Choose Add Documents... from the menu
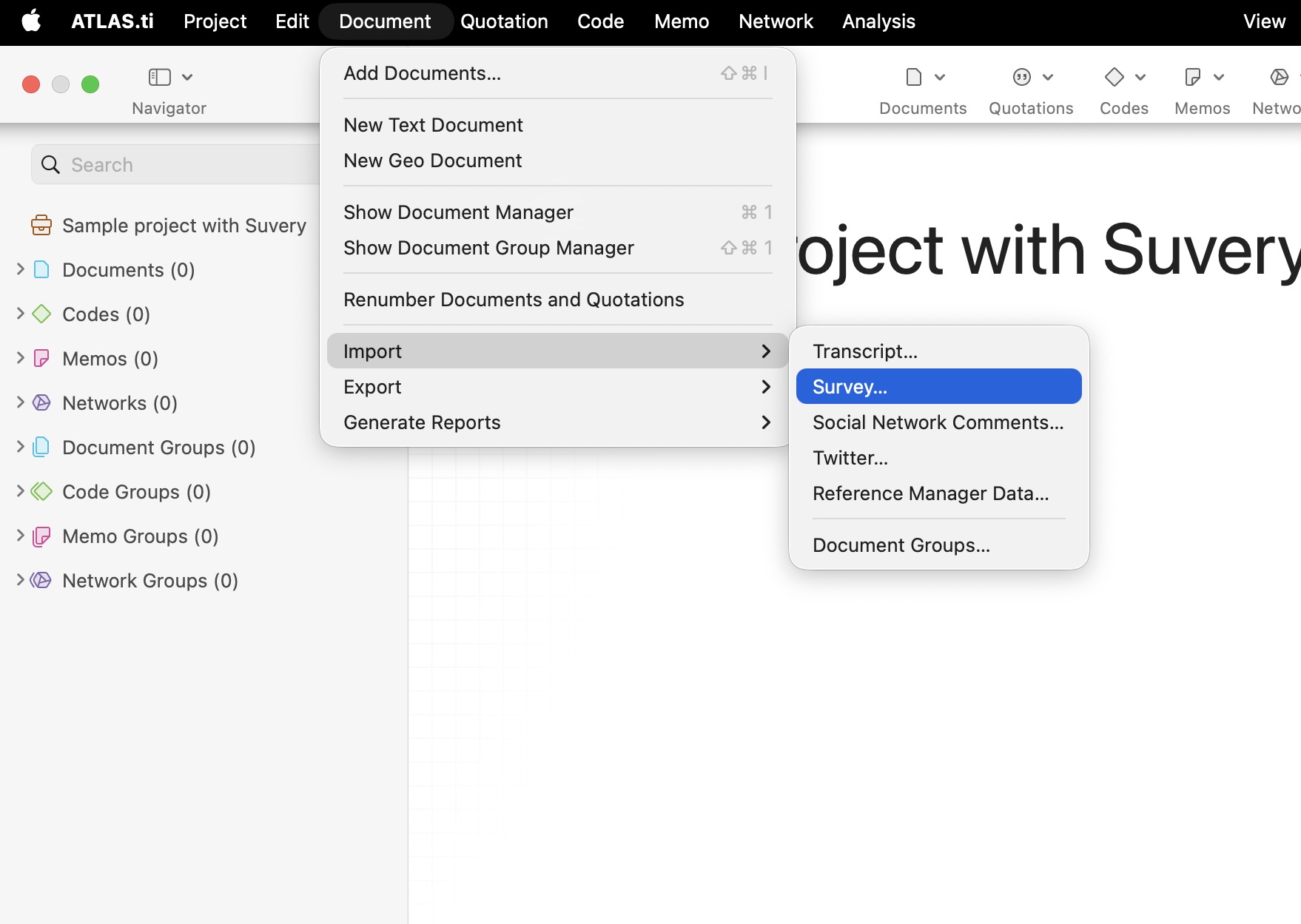 [x=558, y=73]
